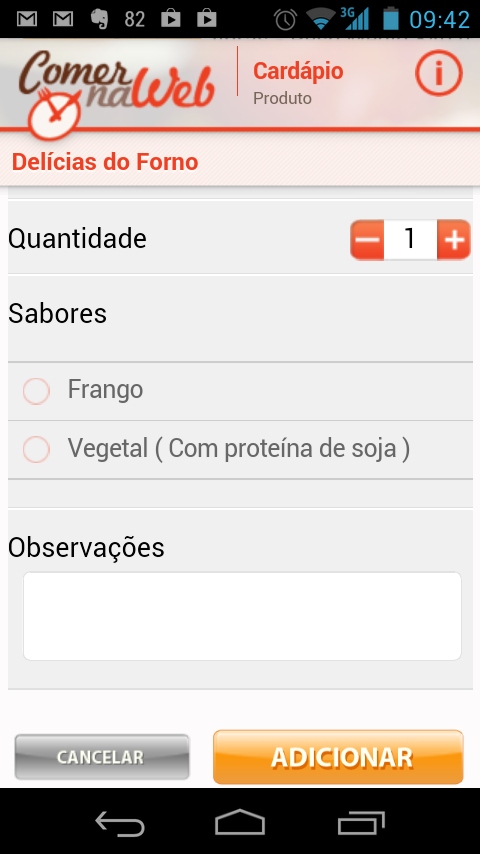Viewport: 480px width, 854px height.
Task: Decrease quantity with minus button
Action: (368, 239)
